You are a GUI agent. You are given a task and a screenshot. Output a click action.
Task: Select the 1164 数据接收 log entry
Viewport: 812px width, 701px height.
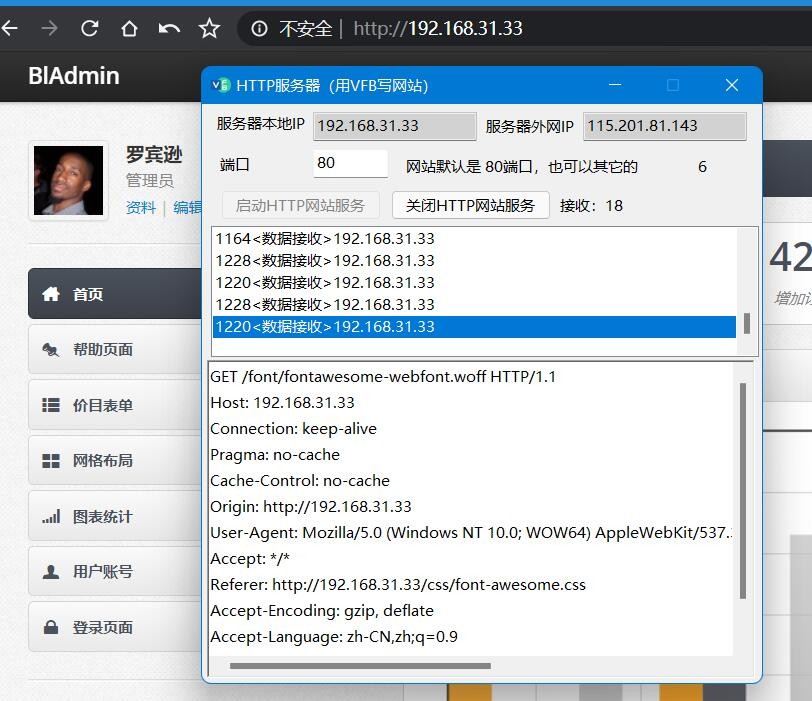pyautogui.click(x=325, y=239)
